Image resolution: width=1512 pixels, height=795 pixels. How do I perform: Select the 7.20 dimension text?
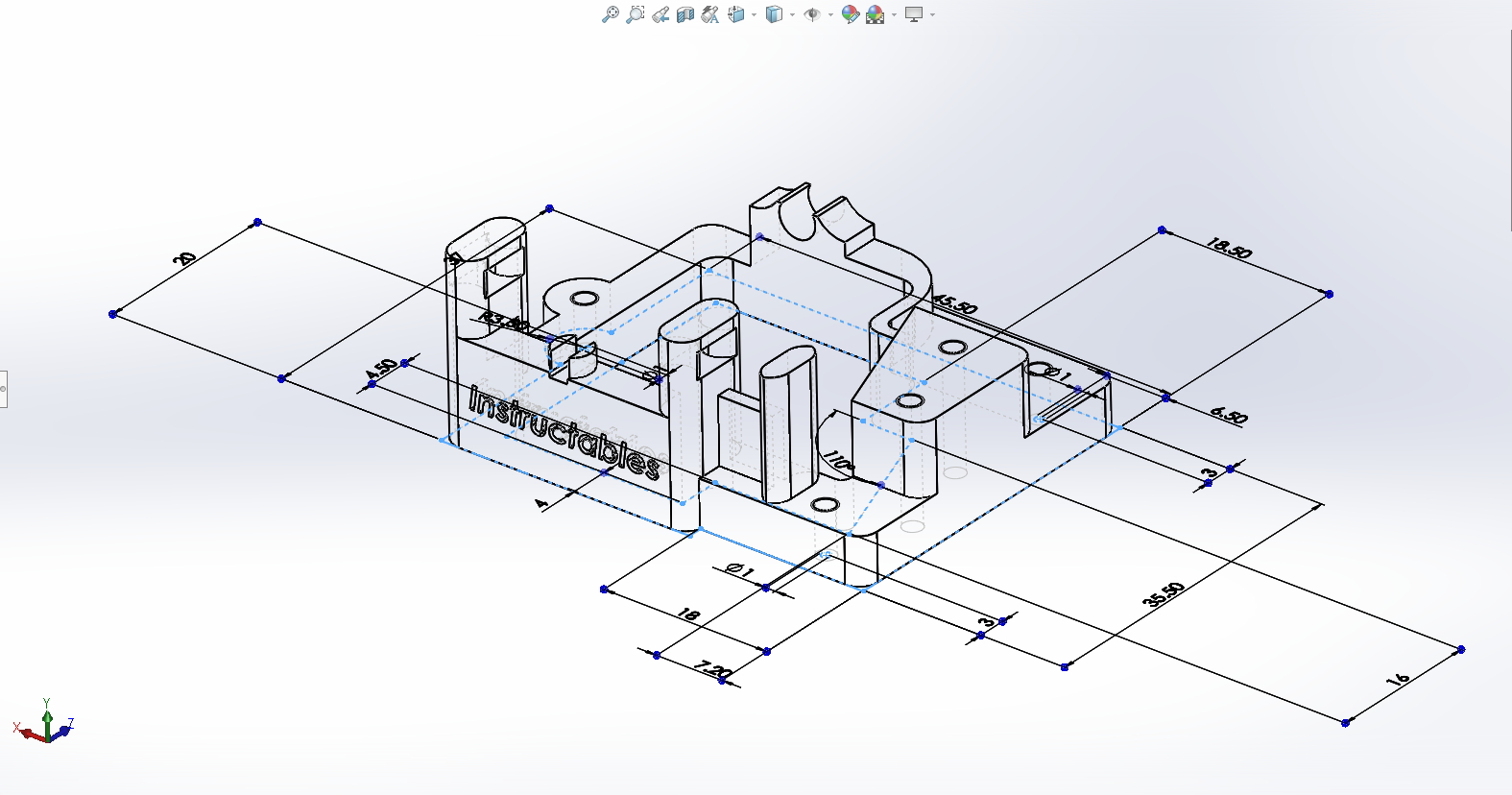click(x=713, y=669)
